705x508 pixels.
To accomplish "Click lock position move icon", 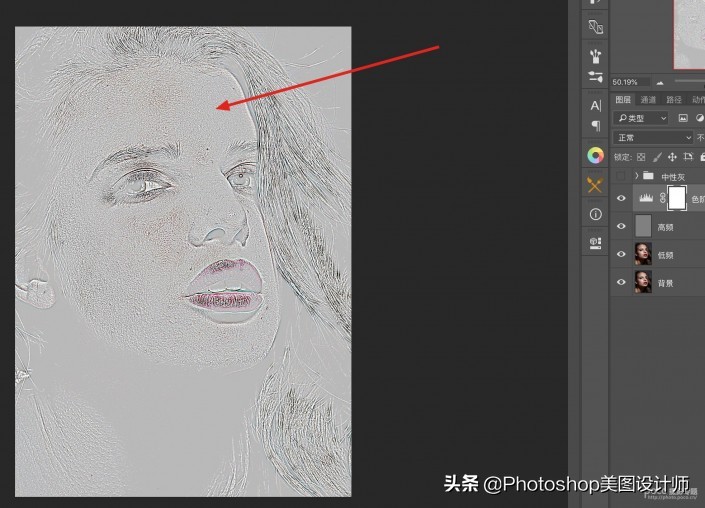I will (x=672, y=157).
